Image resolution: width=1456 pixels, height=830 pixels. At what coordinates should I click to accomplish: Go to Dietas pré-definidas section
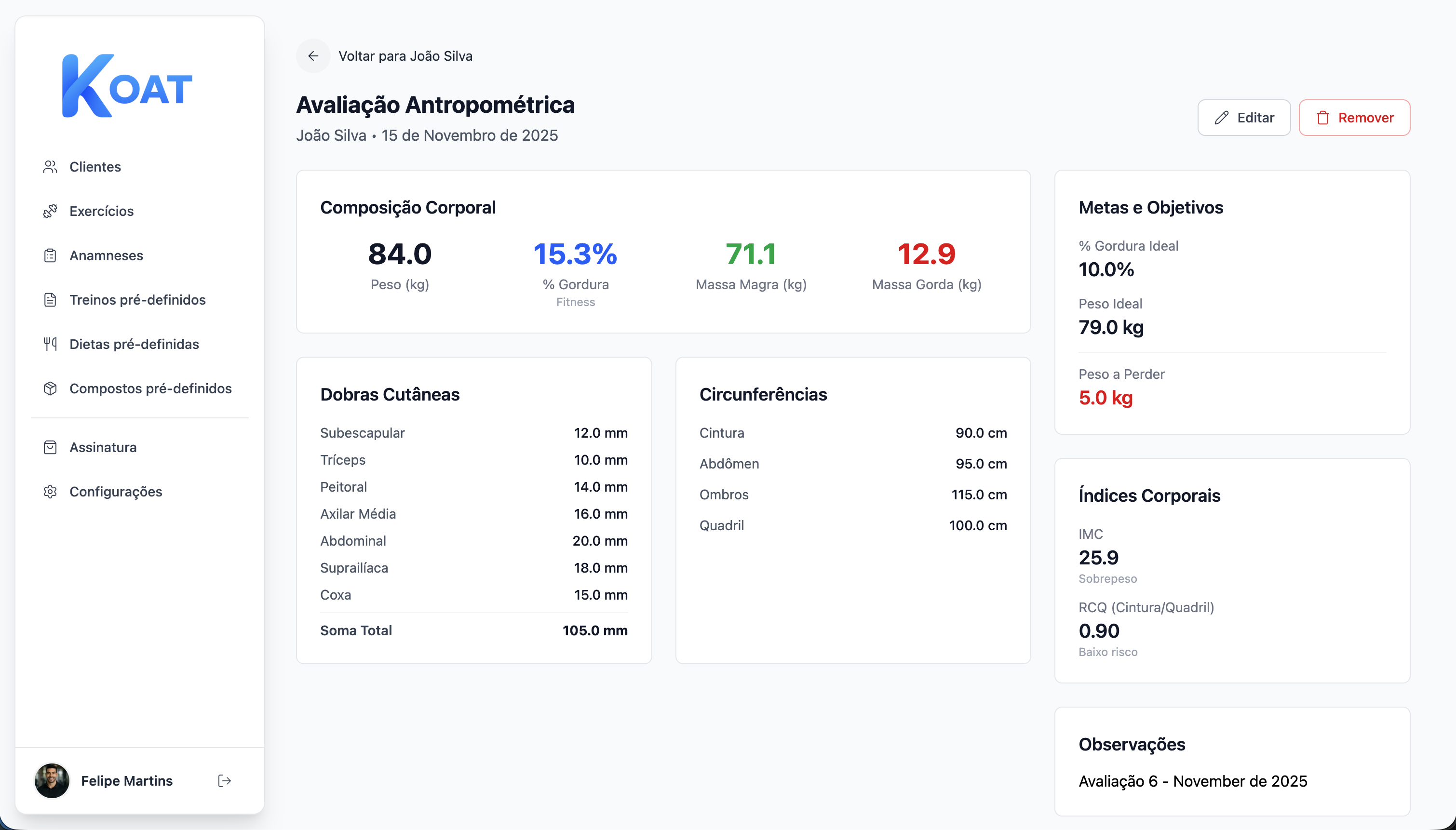point(134,344)
